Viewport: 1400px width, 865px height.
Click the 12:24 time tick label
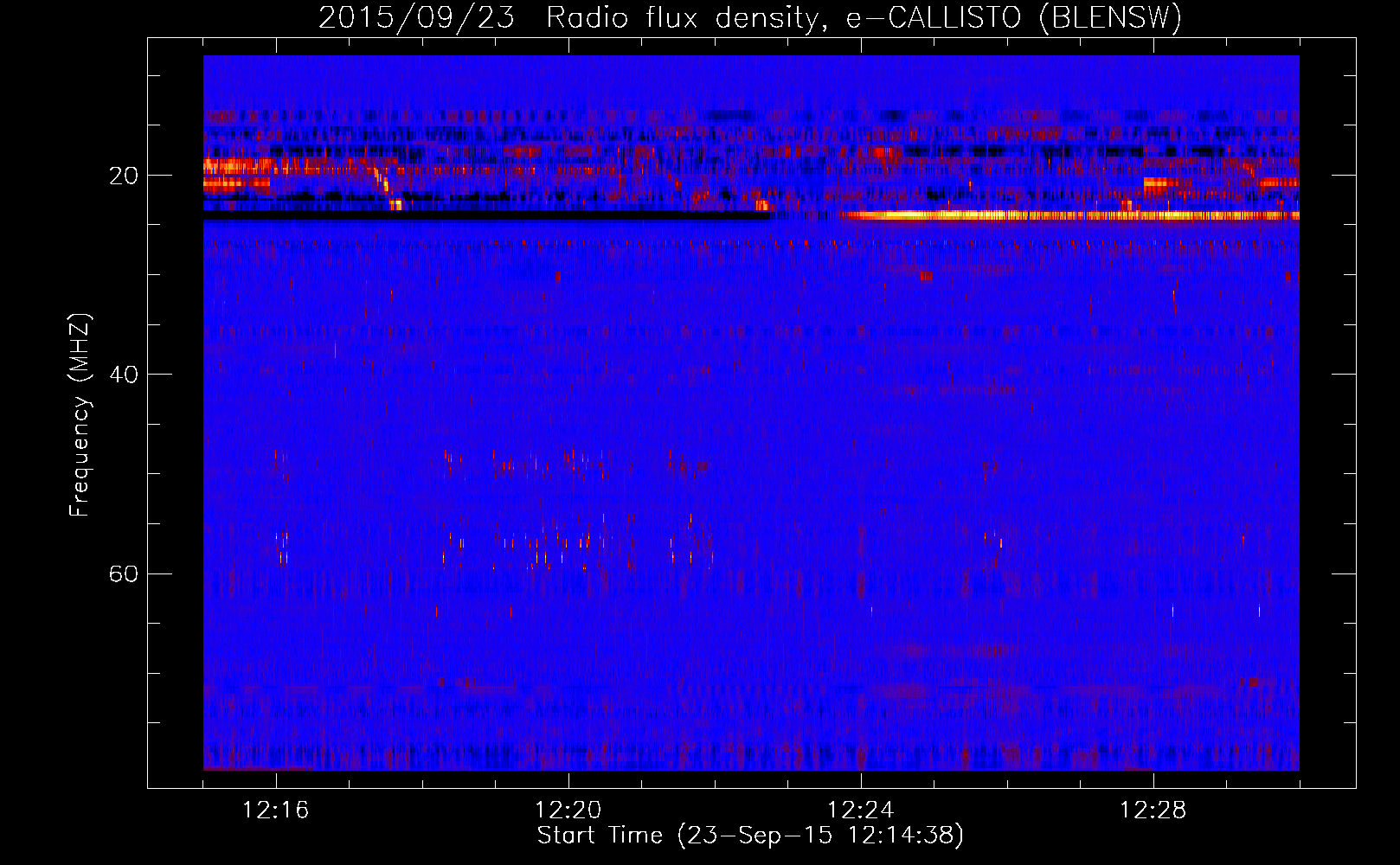860,811
